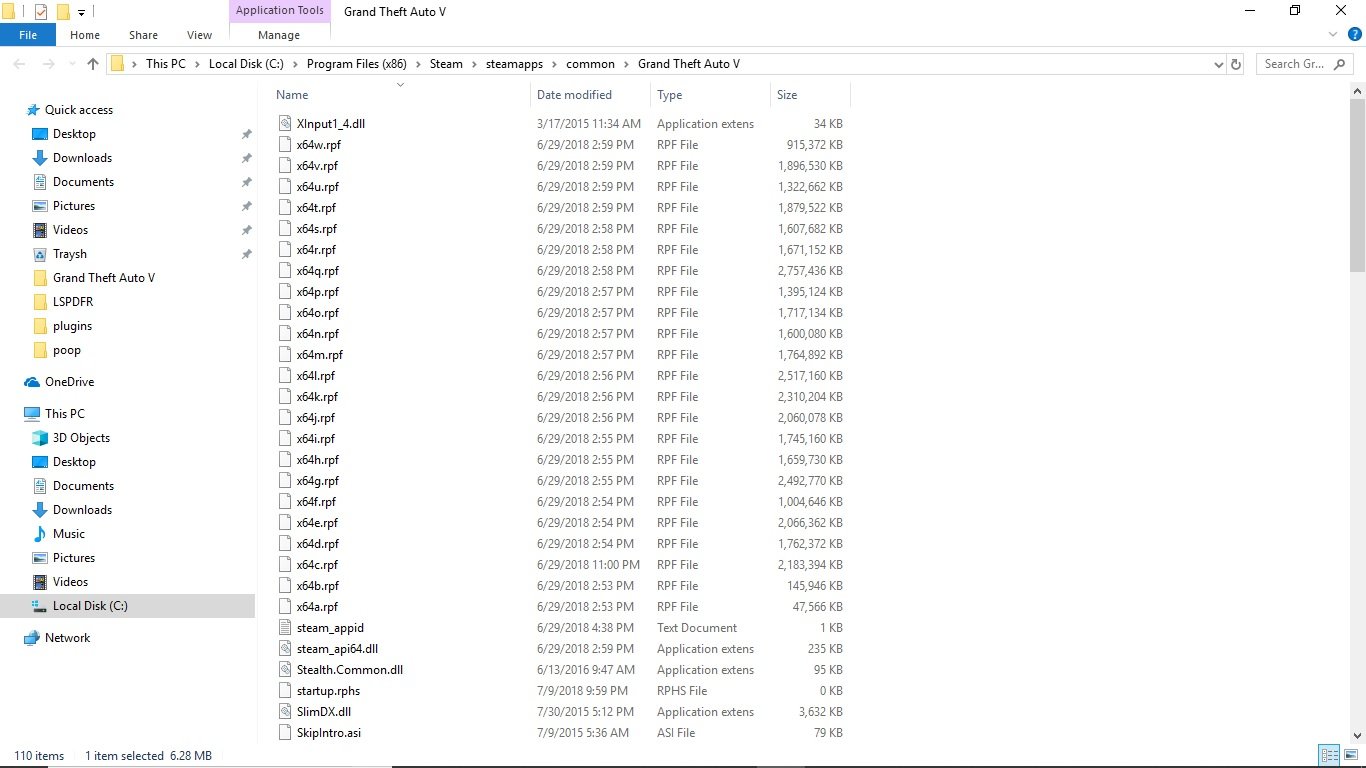Click 'common' in the address breadcrumb
1366x768 pixels.
[590, 64]
